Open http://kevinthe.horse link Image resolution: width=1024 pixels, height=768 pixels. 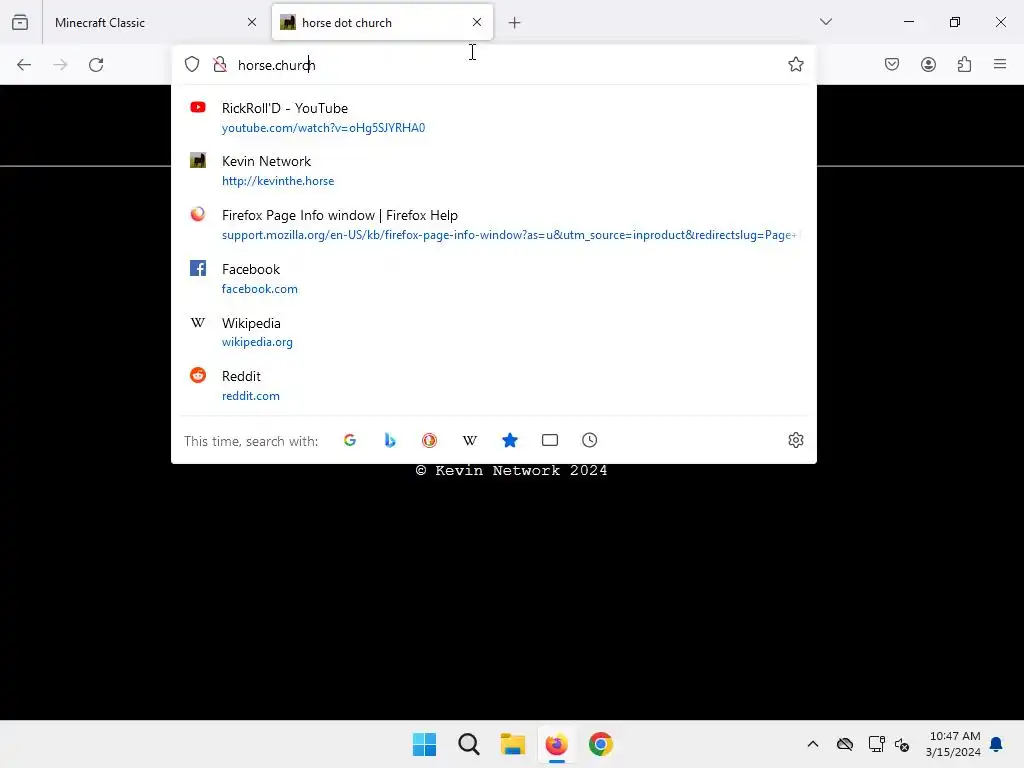point(278,181)
